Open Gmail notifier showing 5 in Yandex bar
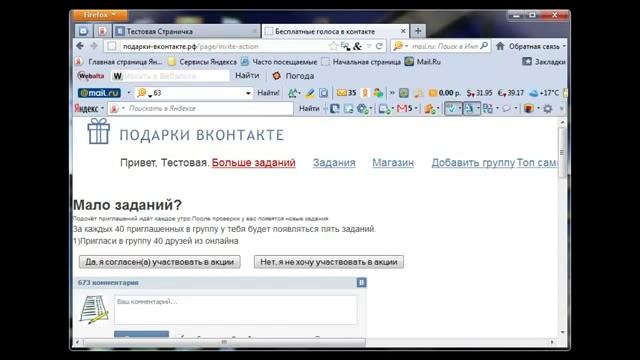 [405, 109]
